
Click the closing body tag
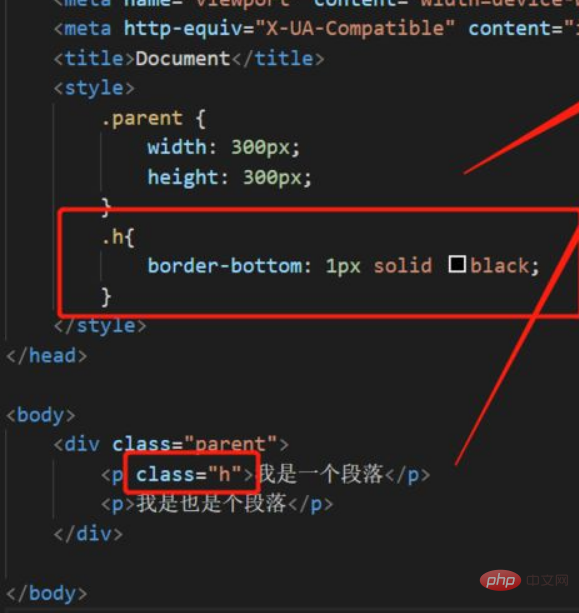pos(47,593)
